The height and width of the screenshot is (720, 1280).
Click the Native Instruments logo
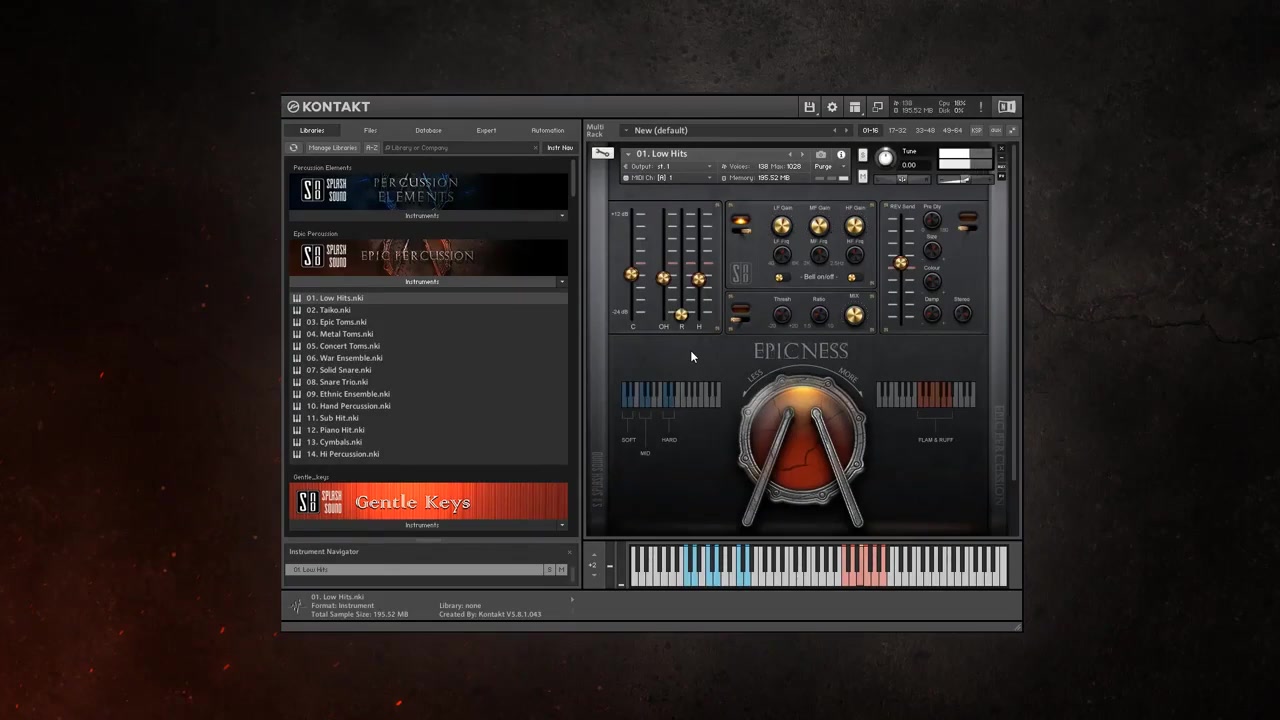tap(1007, 107)
